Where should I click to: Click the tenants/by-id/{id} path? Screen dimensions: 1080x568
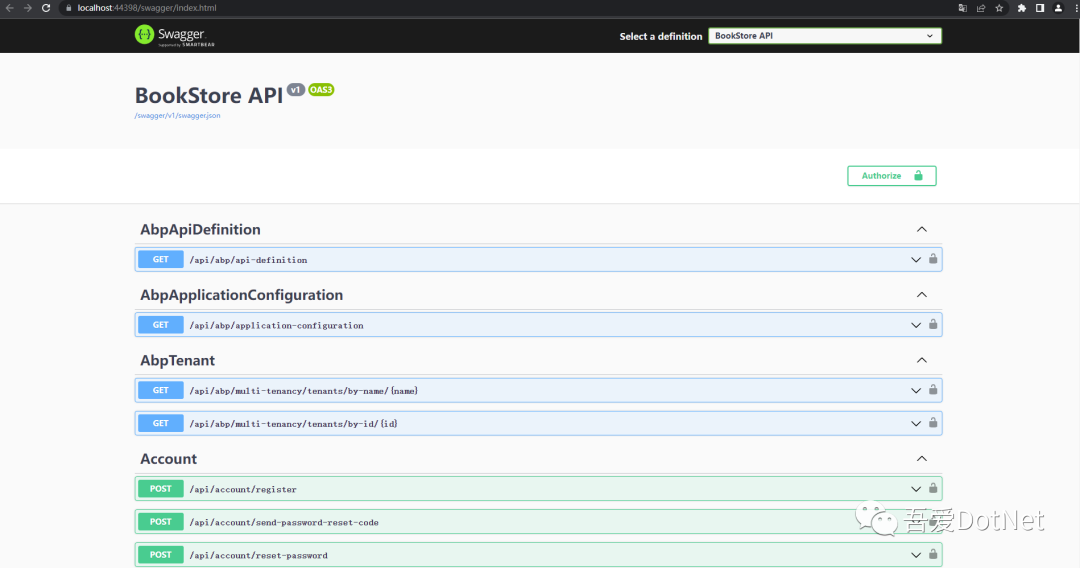tap(293, 423)
